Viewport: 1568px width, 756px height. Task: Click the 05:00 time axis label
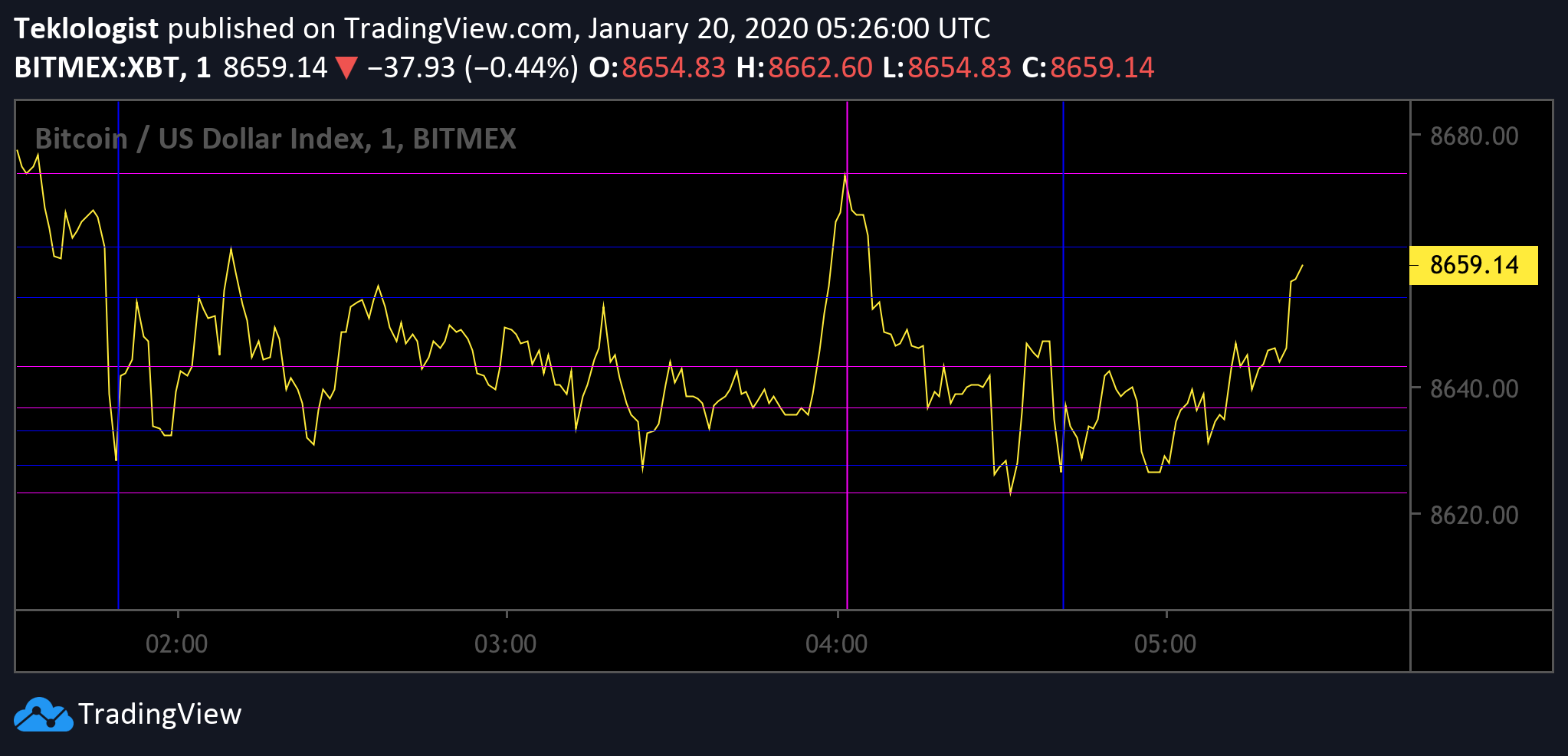(x=1166, y=644)
